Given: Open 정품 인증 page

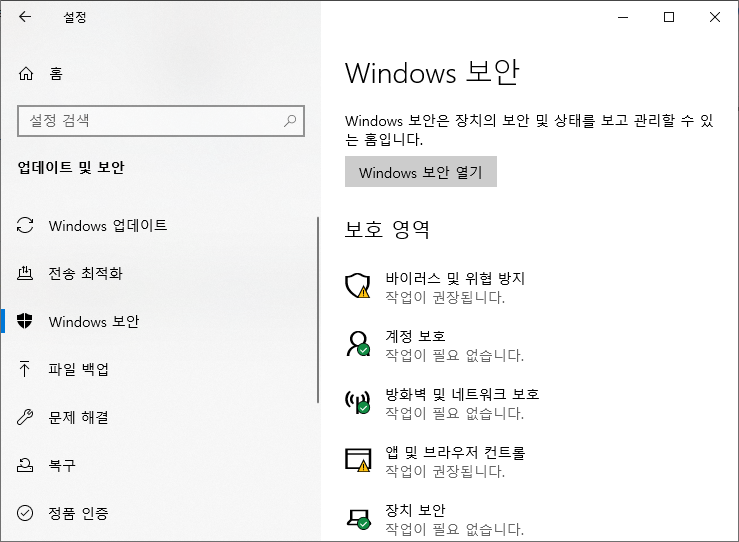Looking at the screenshot, I should coord(159,513).
